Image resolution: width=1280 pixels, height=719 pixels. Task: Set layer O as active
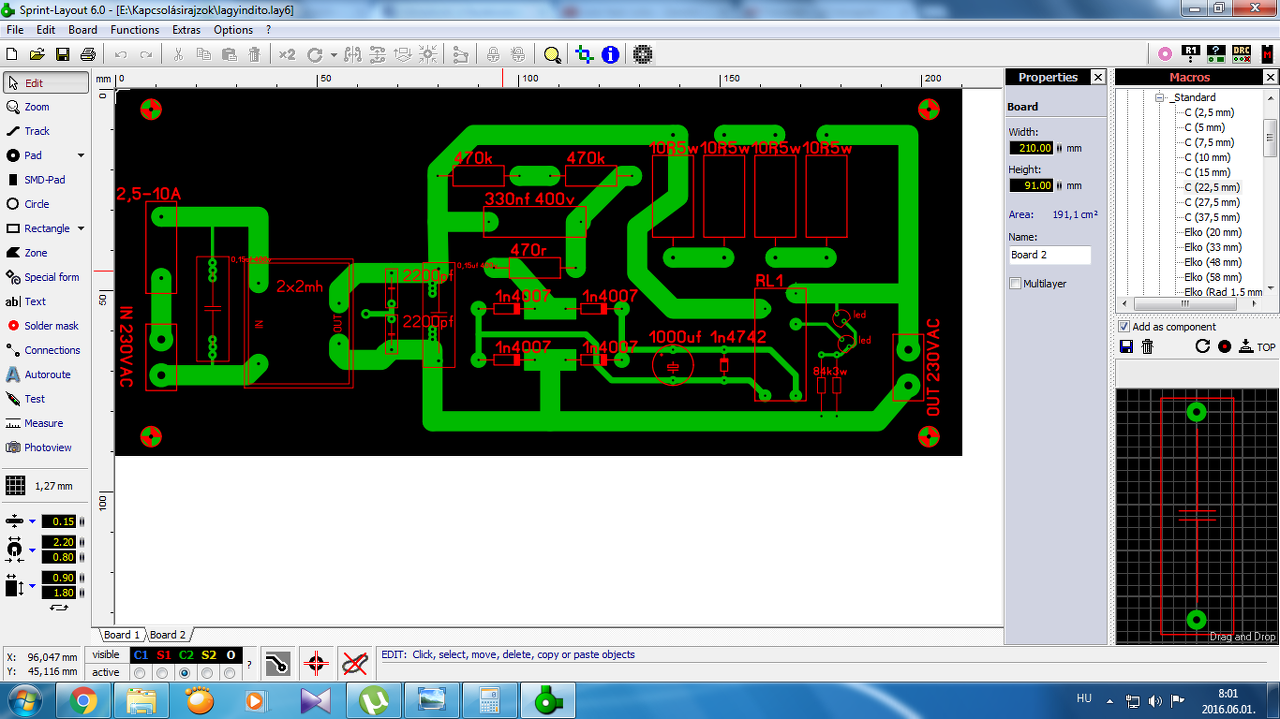pos(231,674)
